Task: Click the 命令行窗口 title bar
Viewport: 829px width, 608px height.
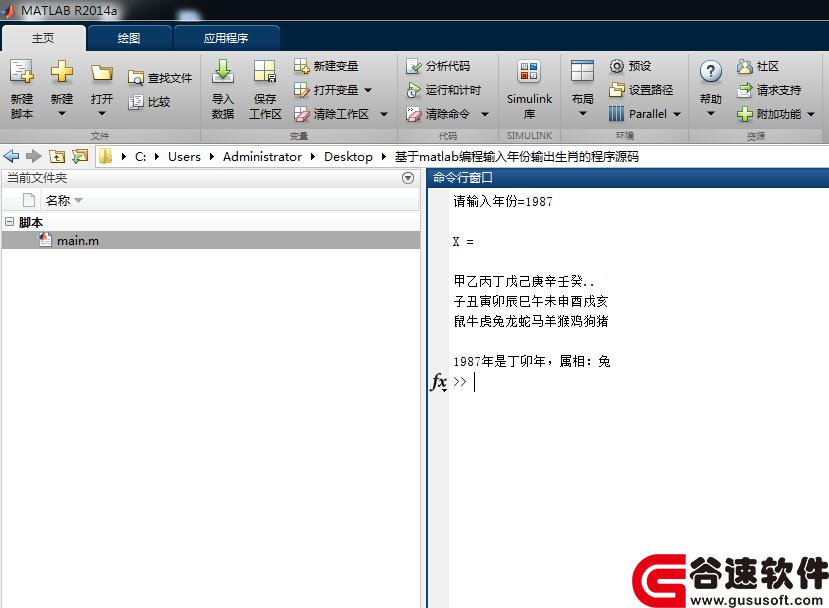Action: [x=628, y=178]
